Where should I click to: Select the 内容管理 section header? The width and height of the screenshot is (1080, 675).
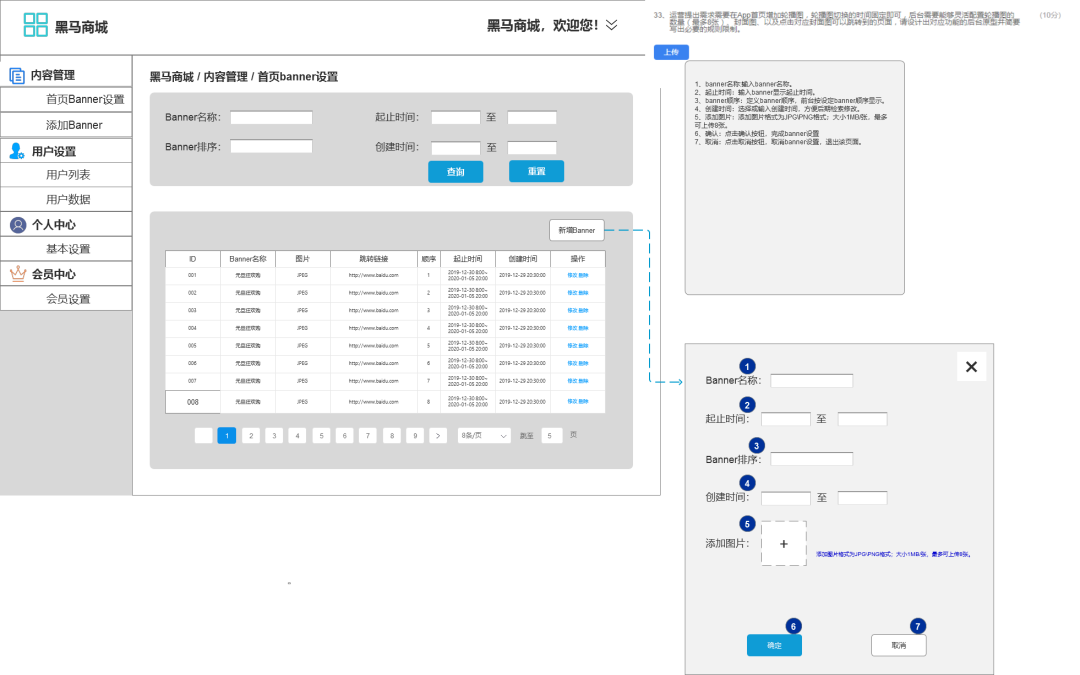pos(66,75)
